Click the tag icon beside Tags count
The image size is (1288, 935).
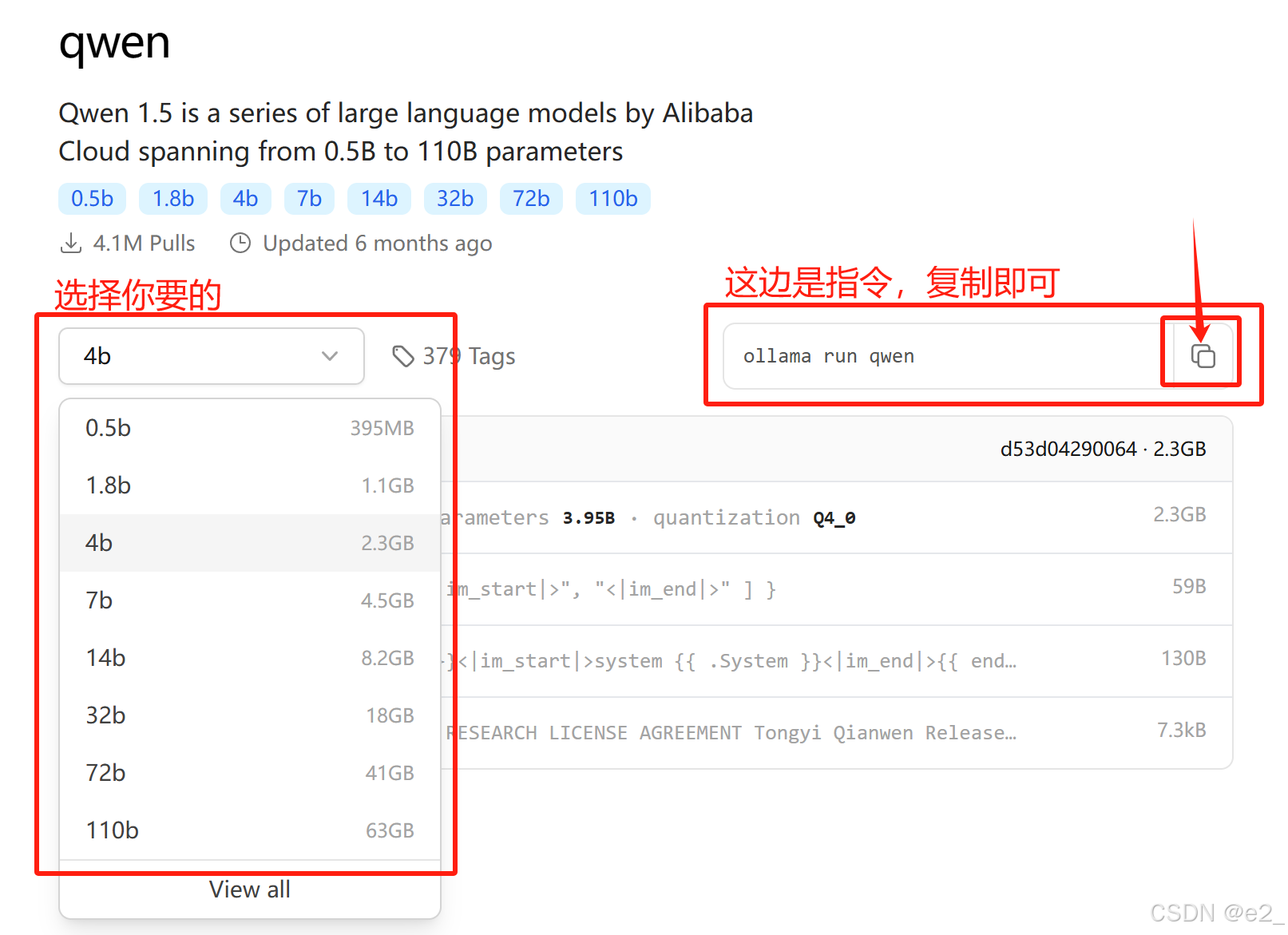click(402, 356)
